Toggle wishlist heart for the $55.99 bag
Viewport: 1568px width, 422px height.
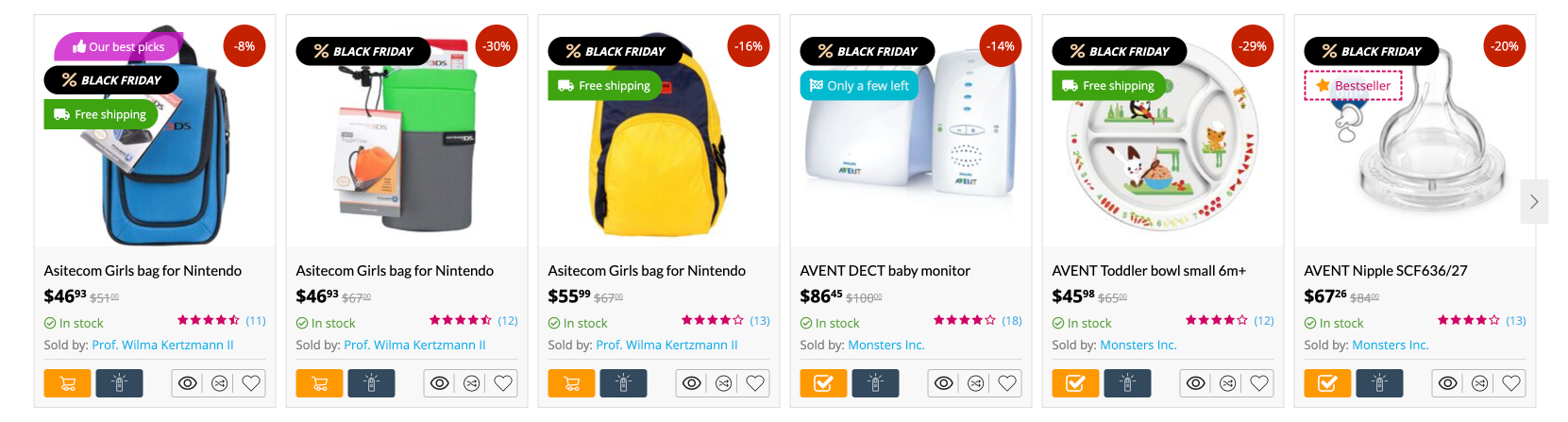755,383
